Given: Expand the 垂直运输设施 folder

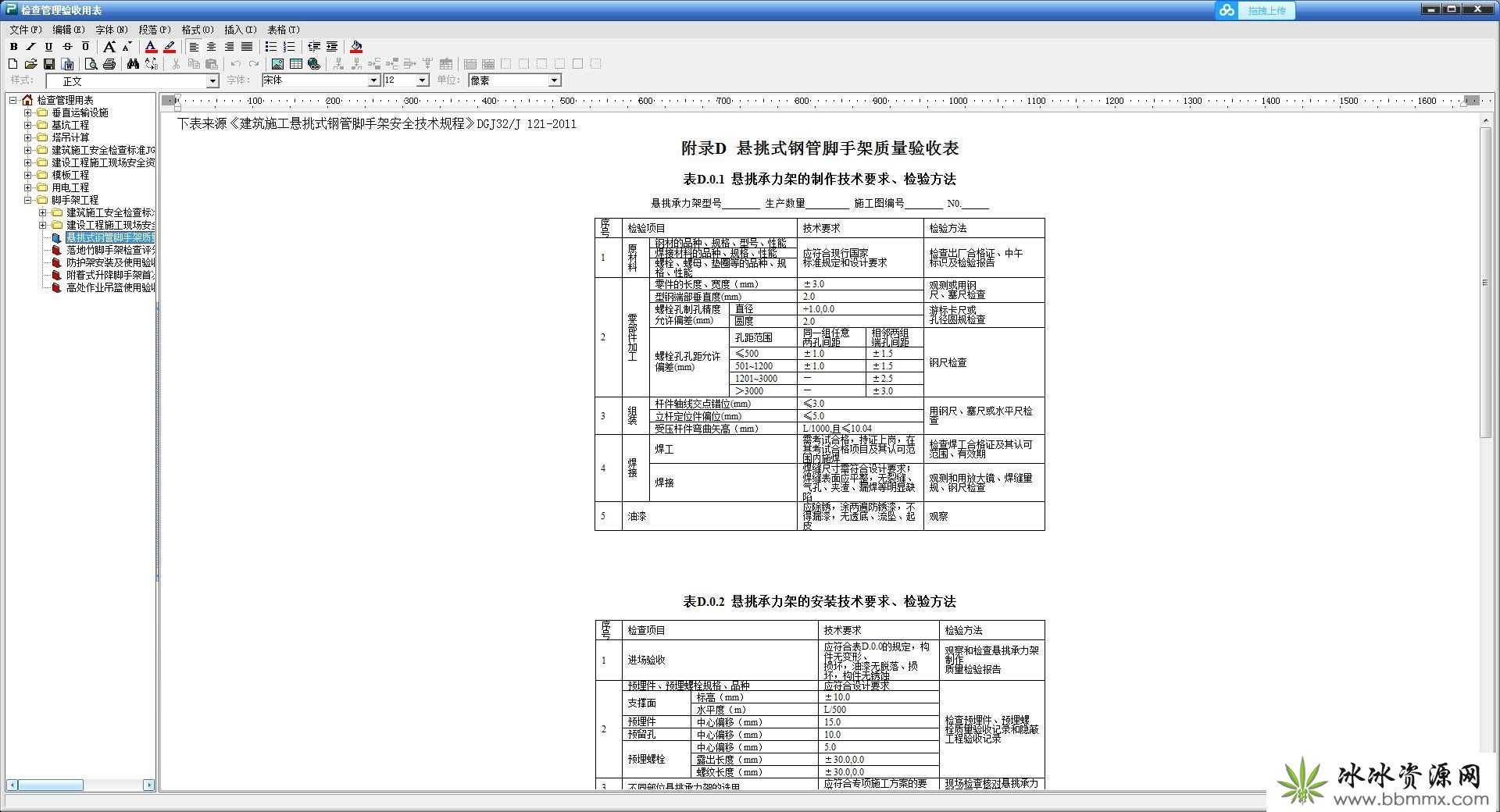Looking at the screenshot, I should coord(28,112).
